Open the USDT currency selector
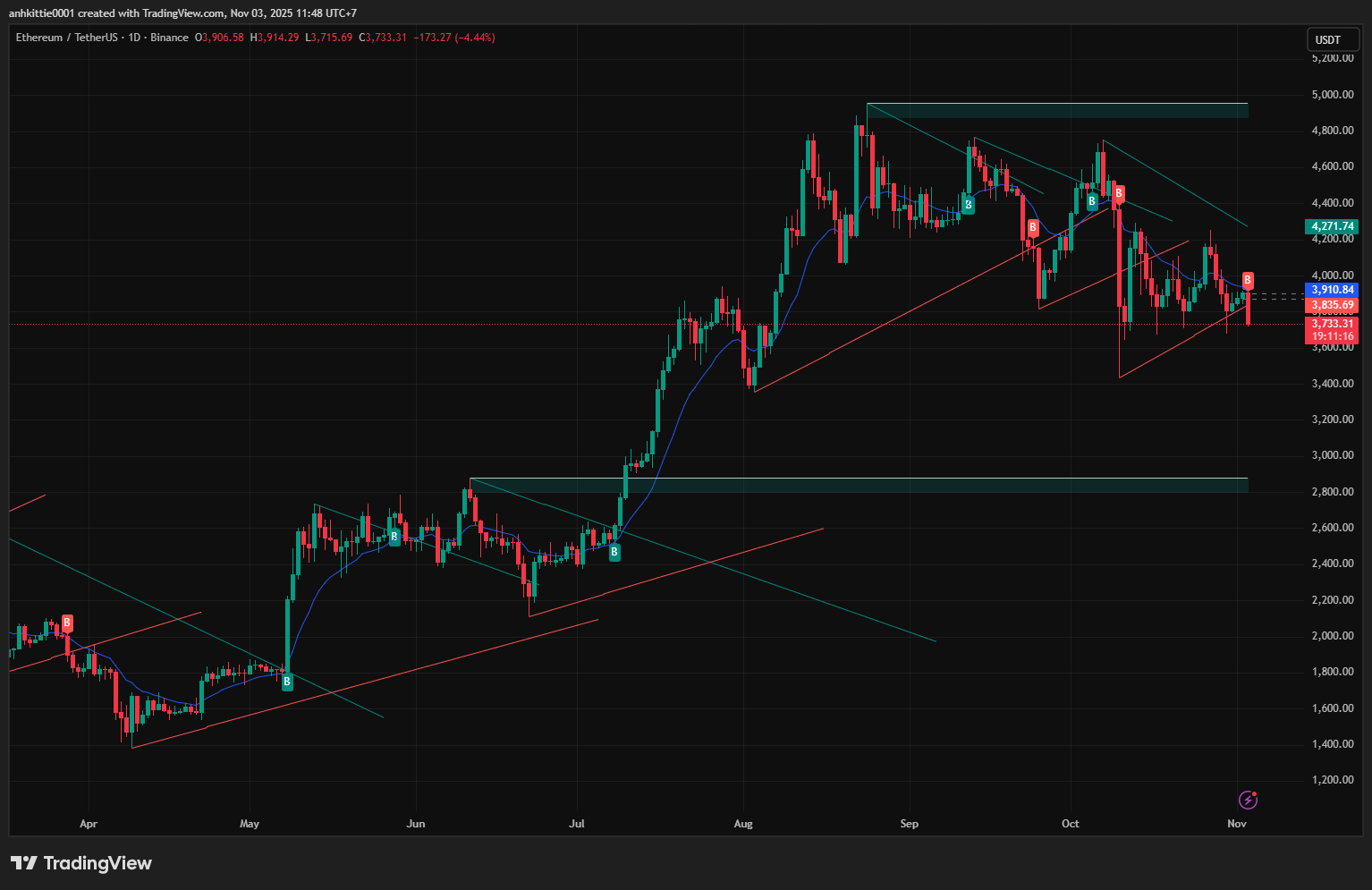This screenshot has height=890, width=1372. pyautogui.click(x=1328, y=39)
